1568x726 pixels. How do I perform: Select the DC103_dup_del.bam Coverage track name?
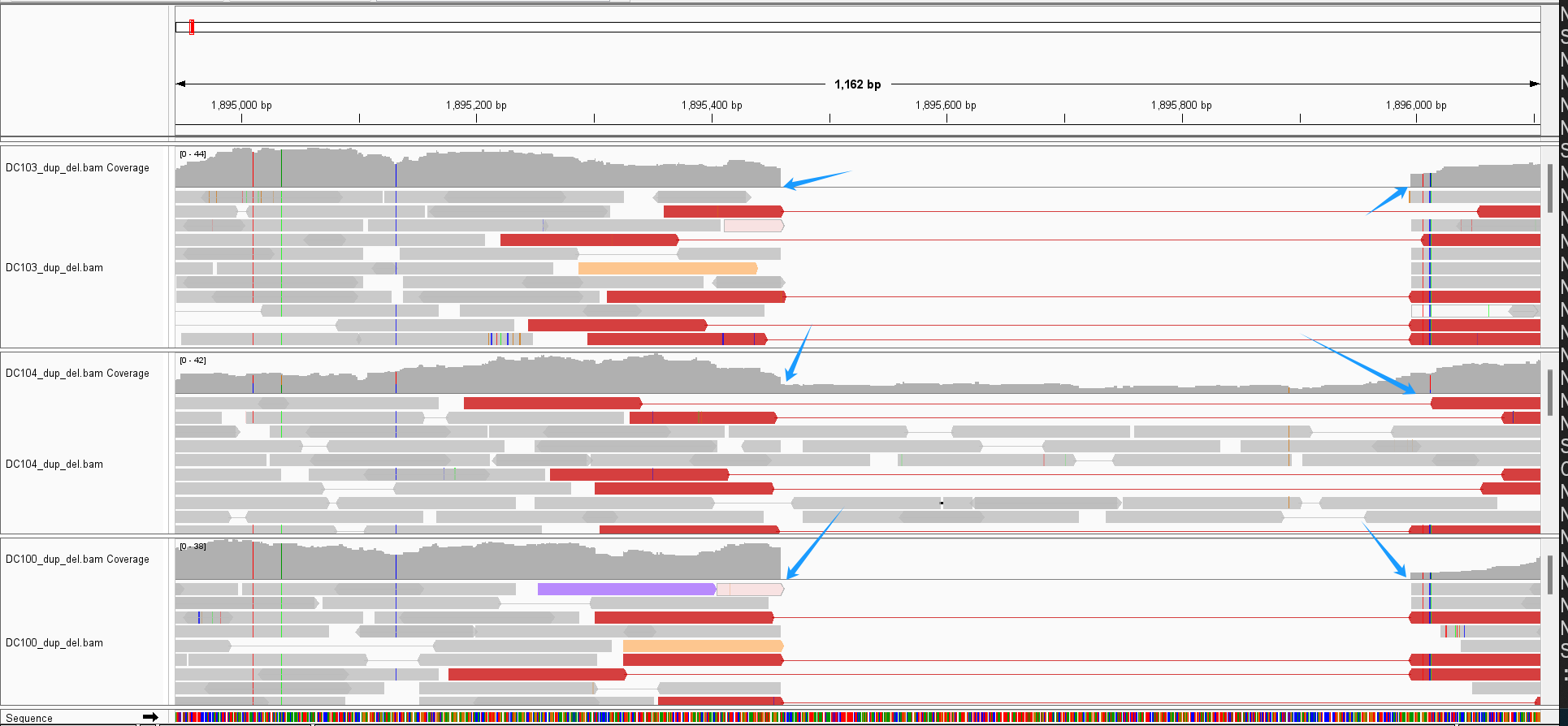77,168
